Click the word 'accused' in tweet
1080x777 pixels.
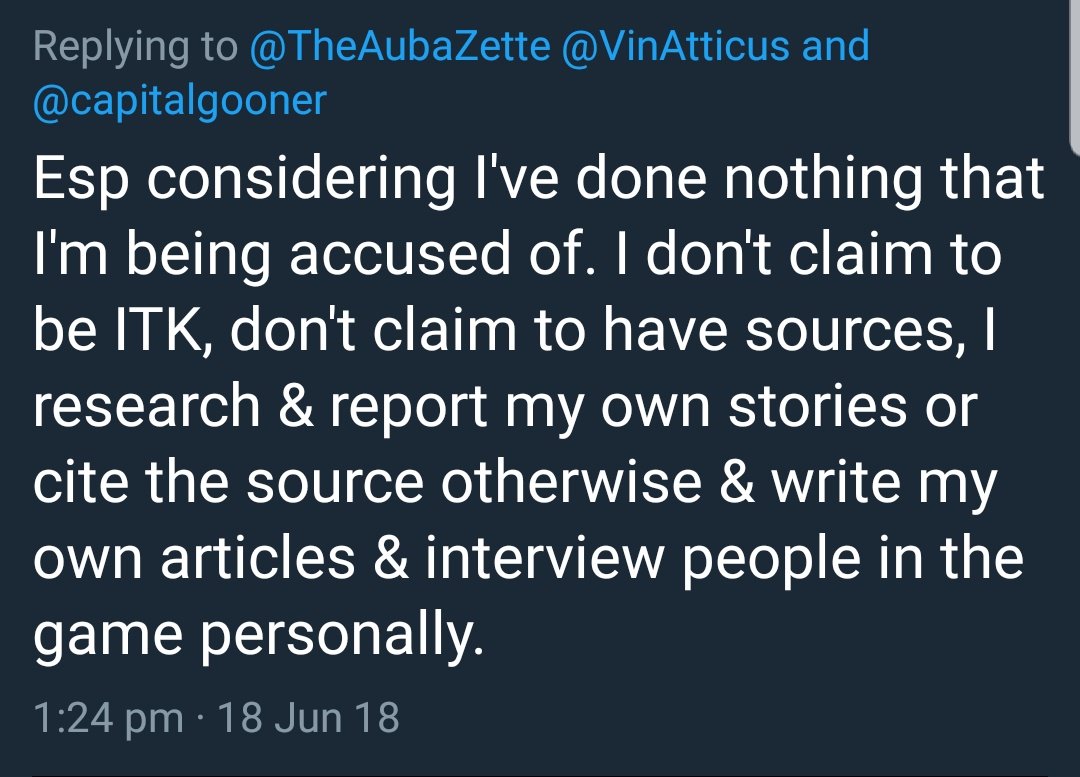point(402,255)
